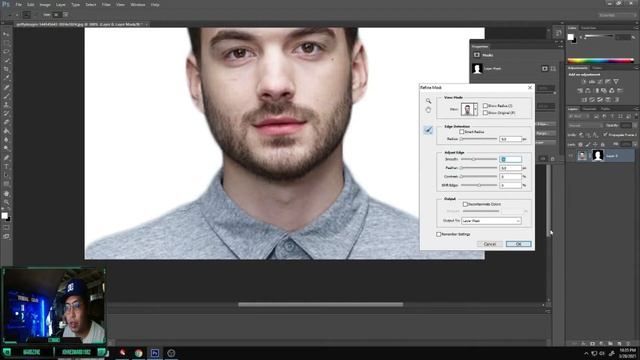Add a Channel Mixer adjustment
The height and width of the screenshot is (360, 640).
click(612, 91)
